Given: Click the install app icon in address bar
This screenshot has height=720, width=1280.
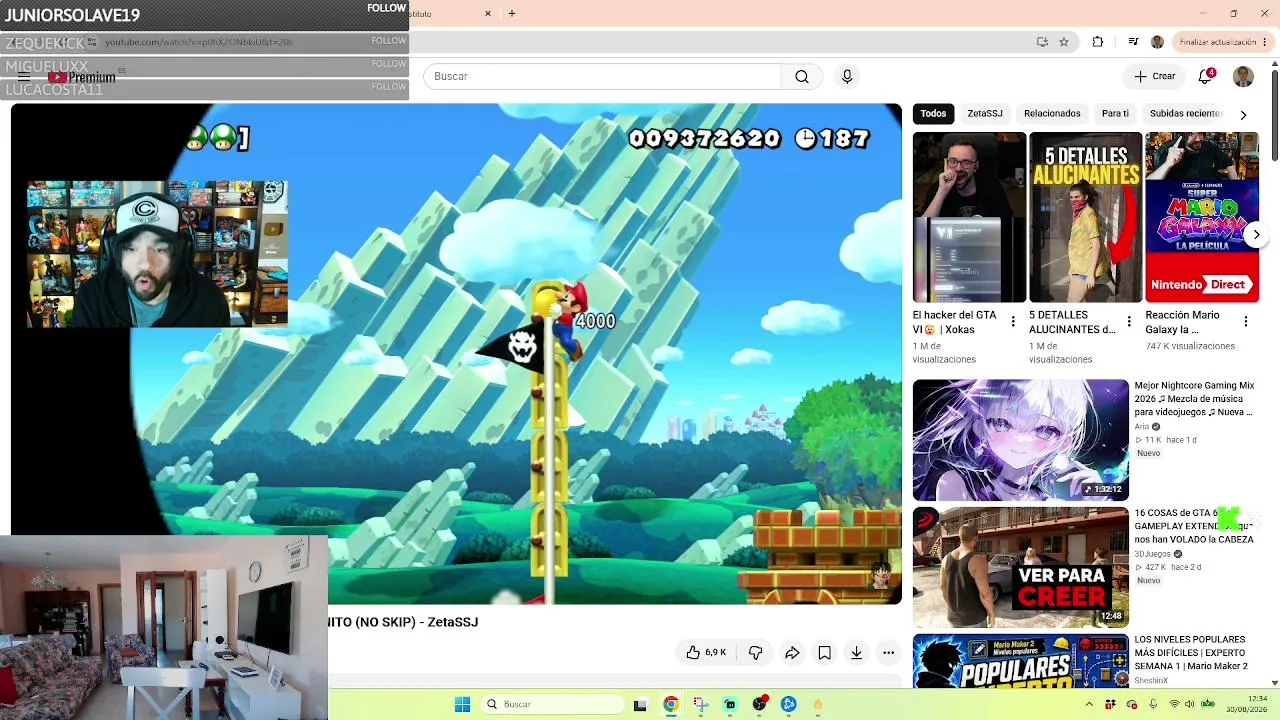Looking at the screenshot, I should coord(1042,42).
